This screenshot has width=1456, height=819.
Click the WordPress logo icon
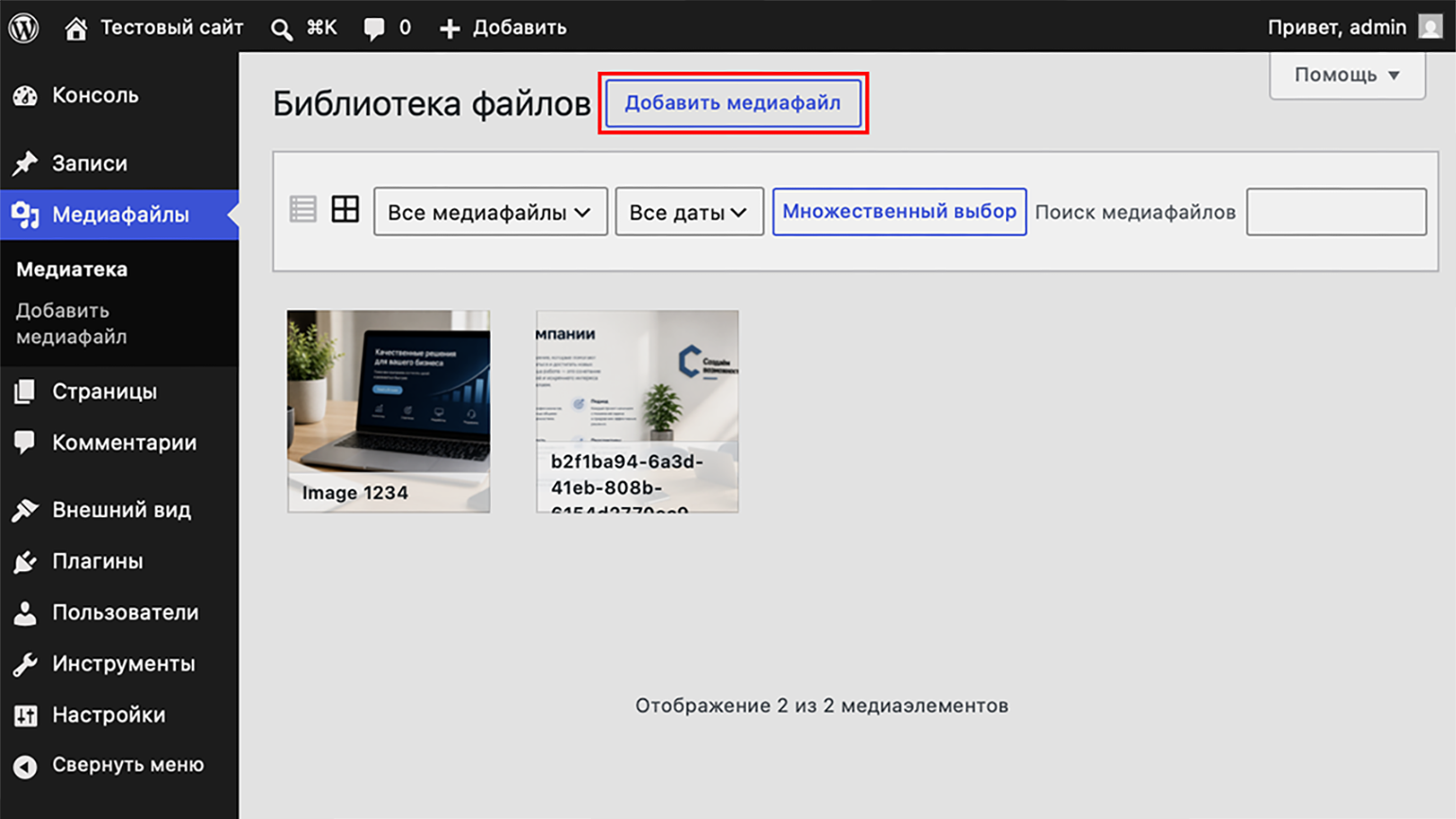pos(24,27)
